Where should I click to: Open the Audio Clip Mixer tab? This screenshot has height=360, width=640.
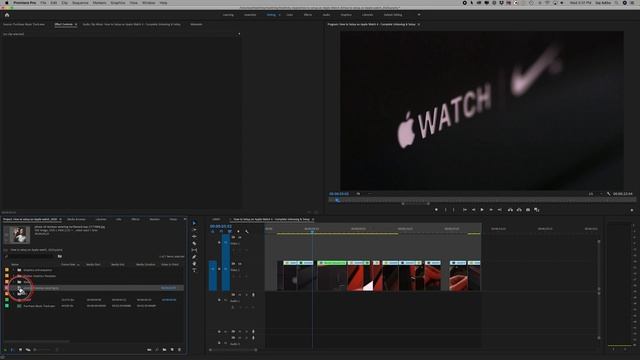pyautogui.click(x=131, y=24)
